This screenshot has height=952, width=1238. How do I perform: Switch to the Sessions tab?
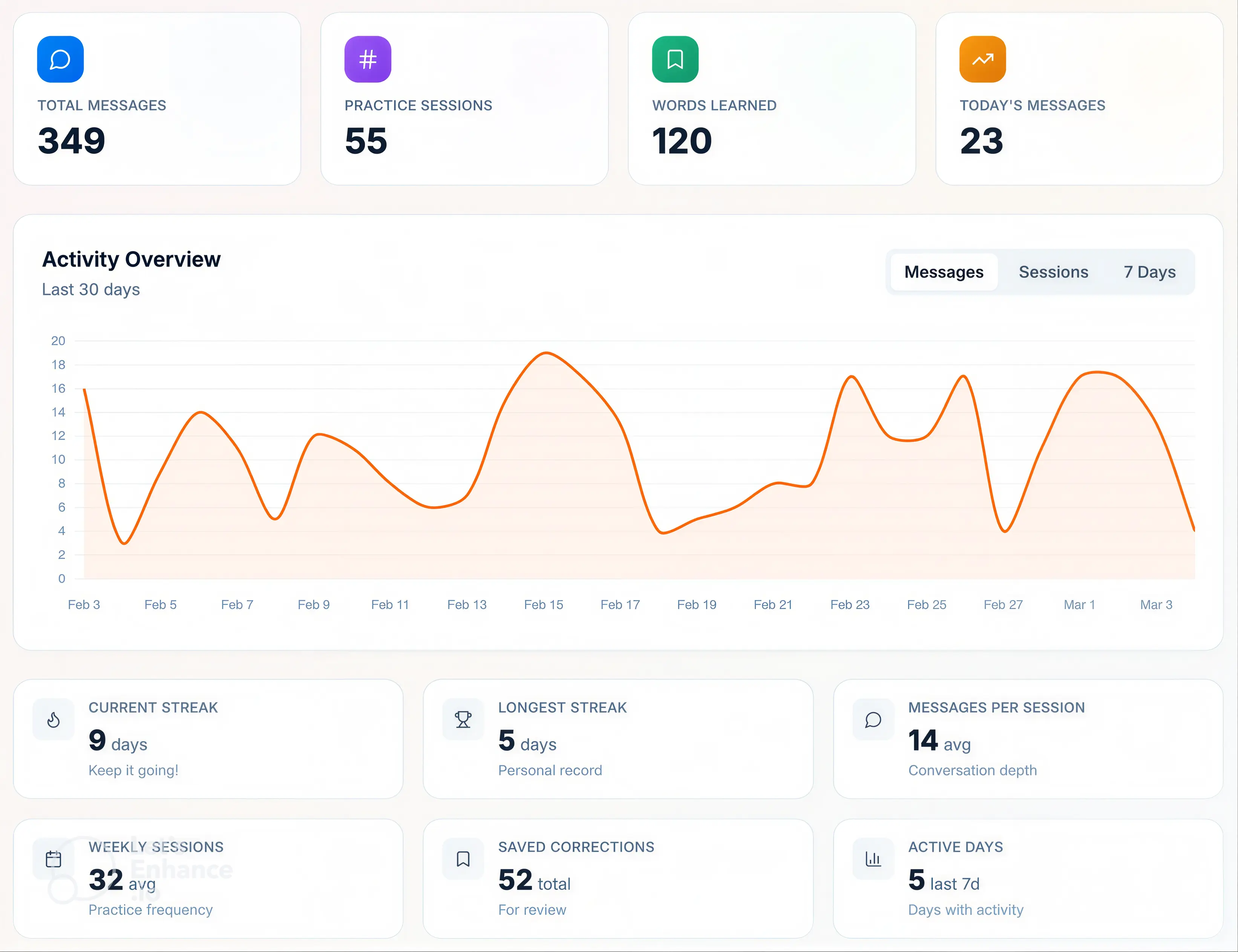pos(1054,271)
